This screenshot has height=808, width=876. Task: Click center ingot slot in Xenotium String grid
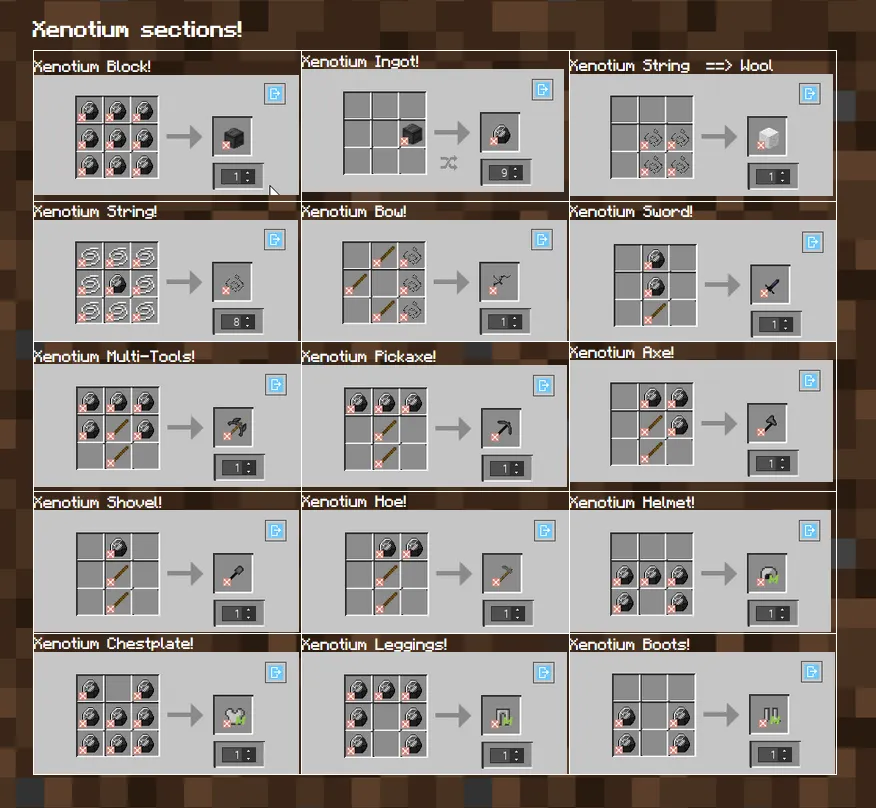click(117, 283)
